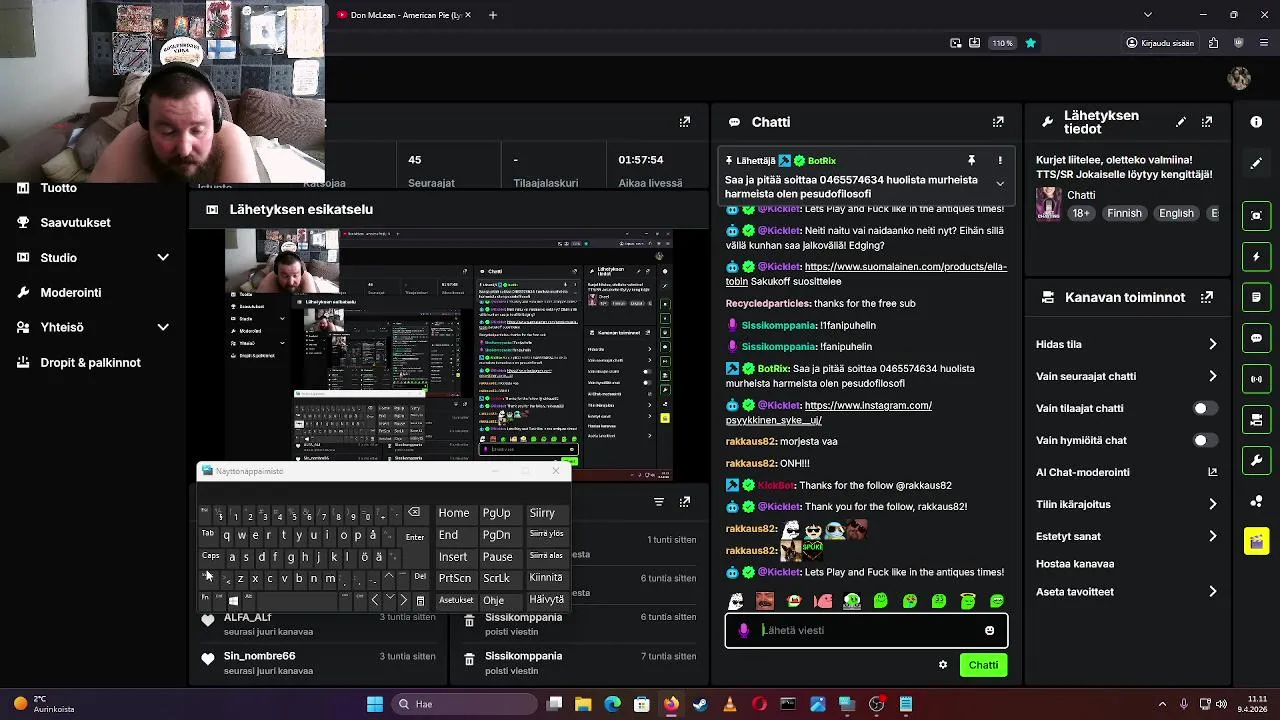Pop out the activity feed panel
The width and height of the screenshot is (1280, 720).
[x=685, y=502]
